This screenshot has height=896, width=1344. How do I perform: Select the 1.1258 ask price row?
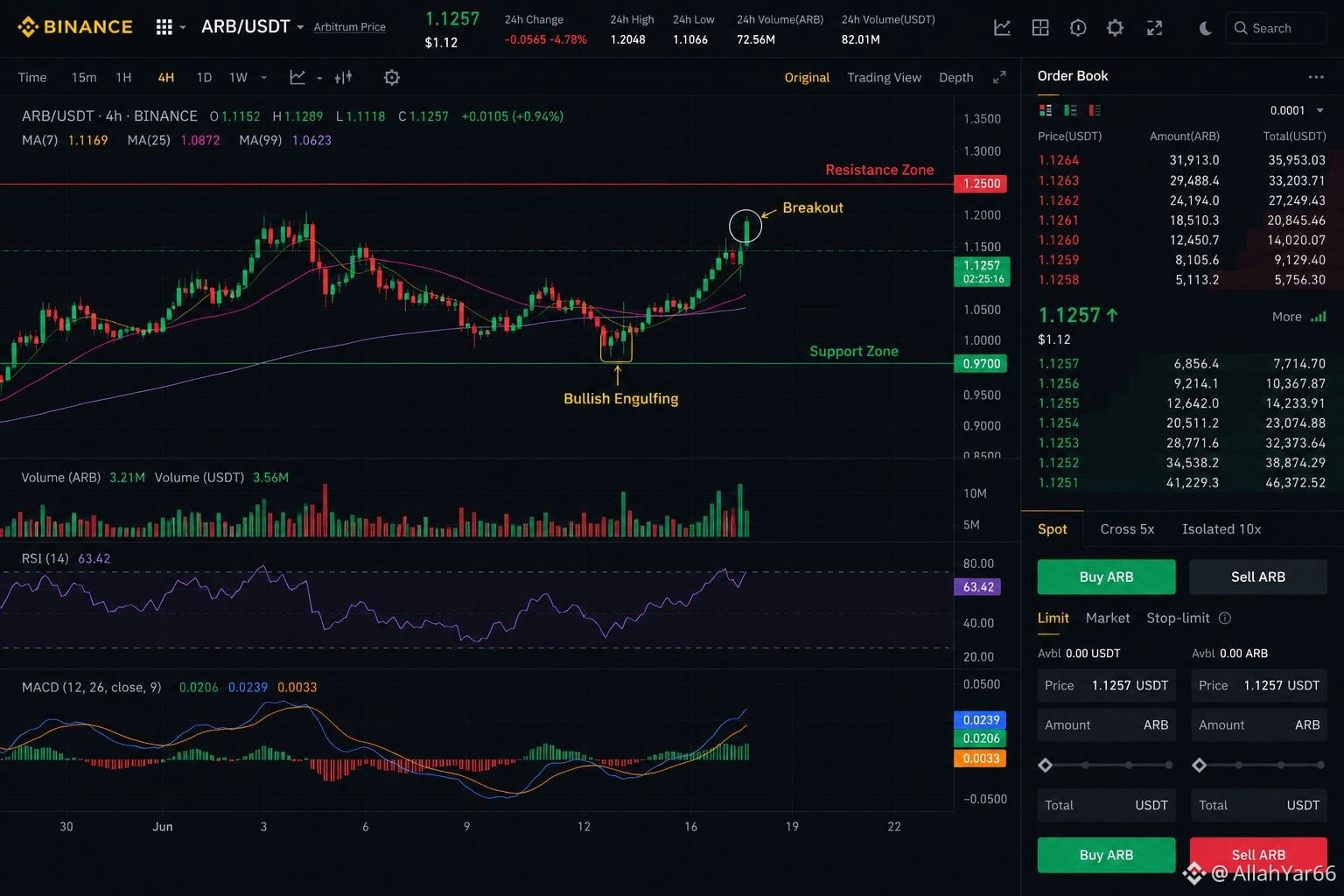tap(1181, 280)
